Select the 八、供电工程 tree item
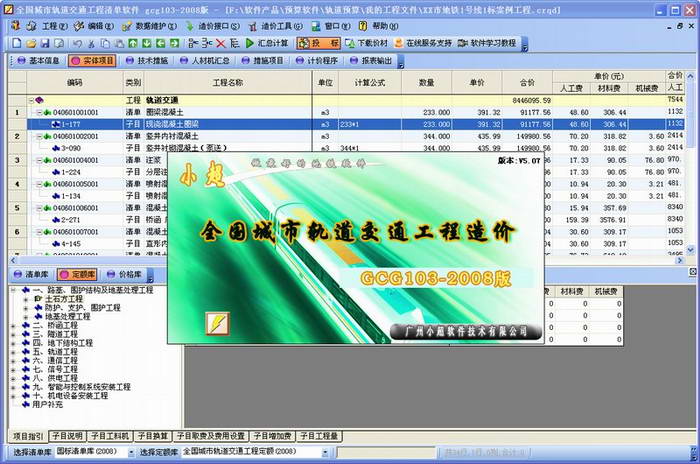 (55, 378)
